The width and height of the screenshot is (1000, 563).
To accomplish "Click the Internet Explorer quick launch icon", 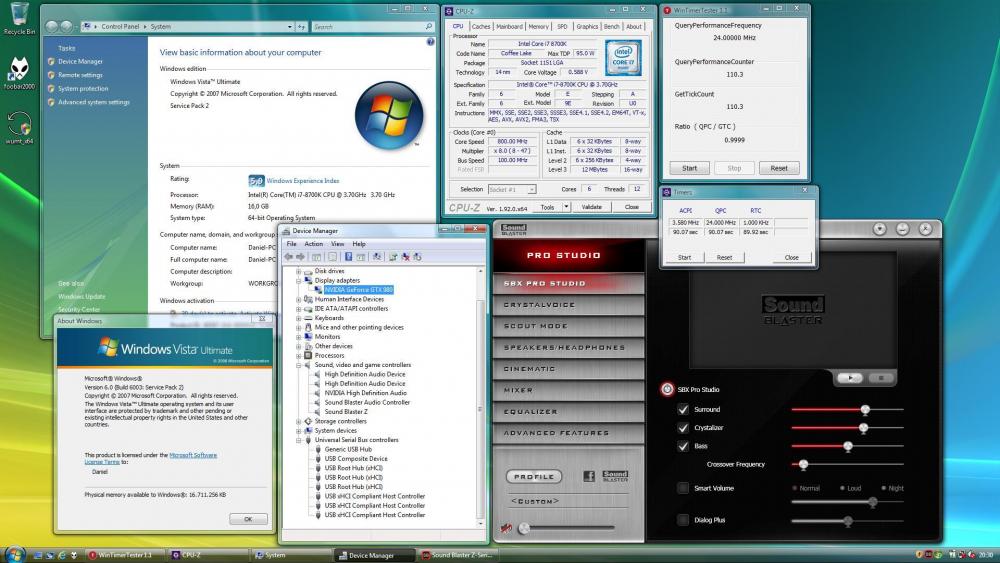I will 62,555.
